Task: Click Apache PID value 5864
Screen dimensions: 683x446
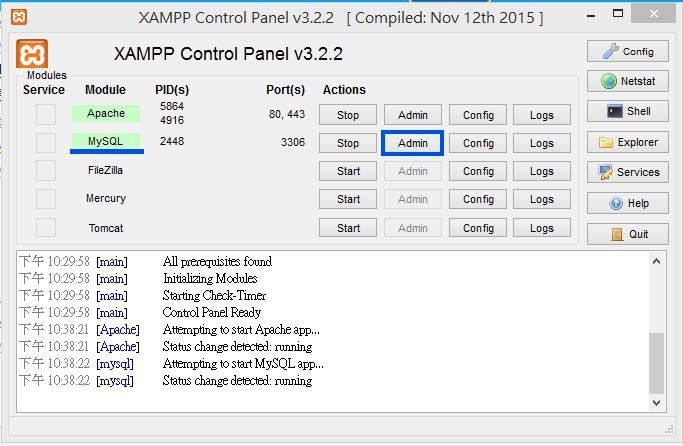Action: (x=172, y=106)
